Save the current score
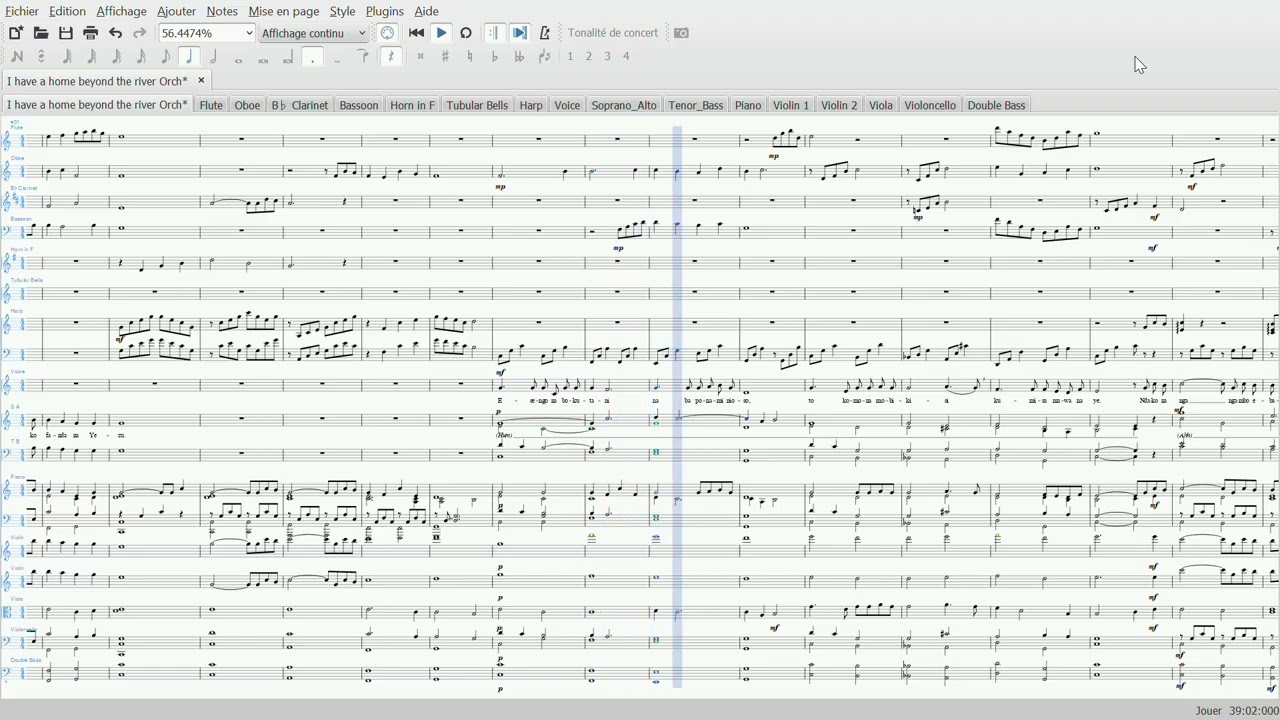 [66, 33]
